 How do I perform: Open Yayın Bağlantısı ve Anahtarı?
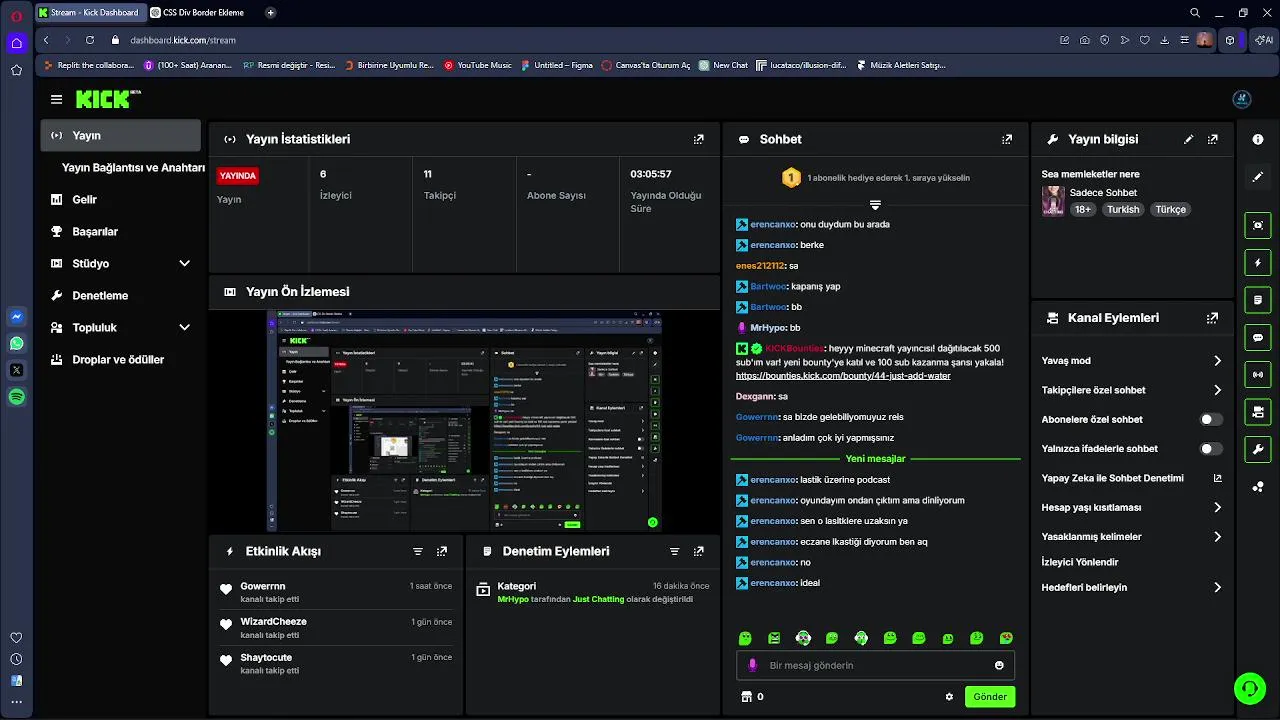[x=133, y=168]
